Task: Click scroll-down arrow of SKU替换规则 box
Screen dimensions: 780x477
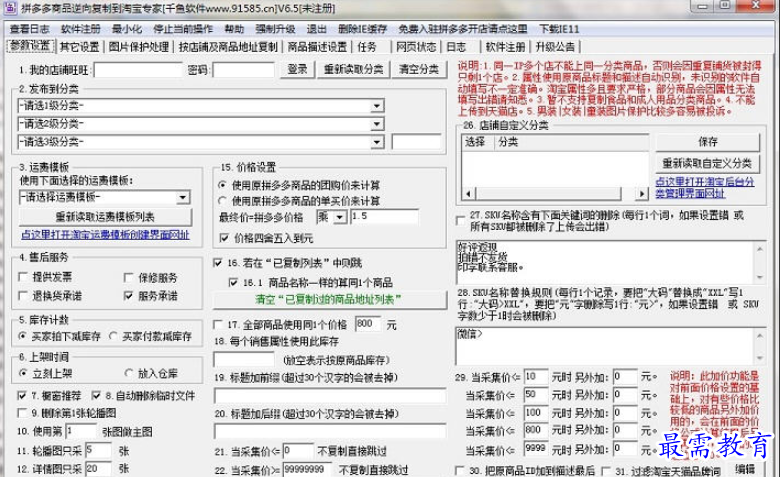Action: click(760, 358)
